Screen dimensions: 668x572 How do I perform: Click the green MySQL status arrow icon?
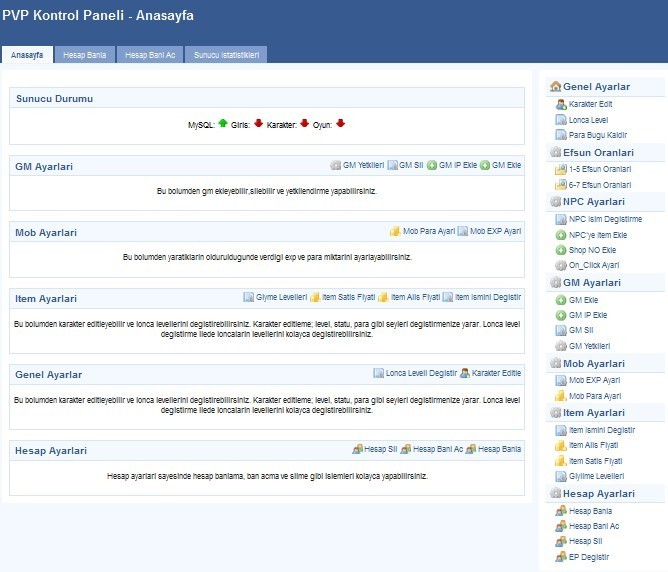point(223,123)
